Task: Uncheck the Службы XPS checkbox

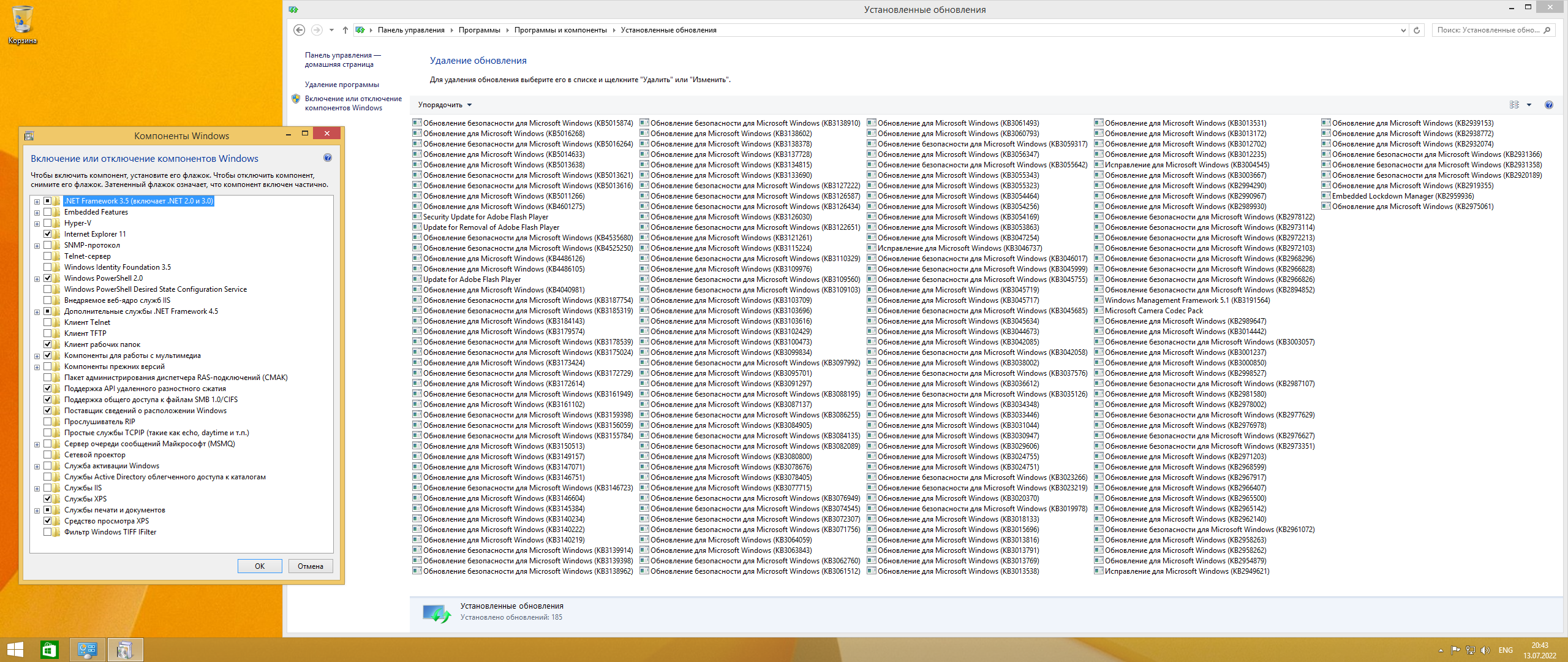Action: click(x=47, y=499)
